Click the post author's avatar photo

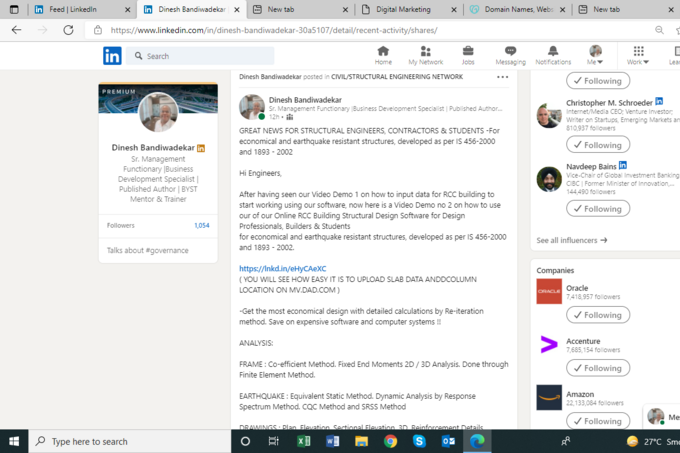pos(252,107)
